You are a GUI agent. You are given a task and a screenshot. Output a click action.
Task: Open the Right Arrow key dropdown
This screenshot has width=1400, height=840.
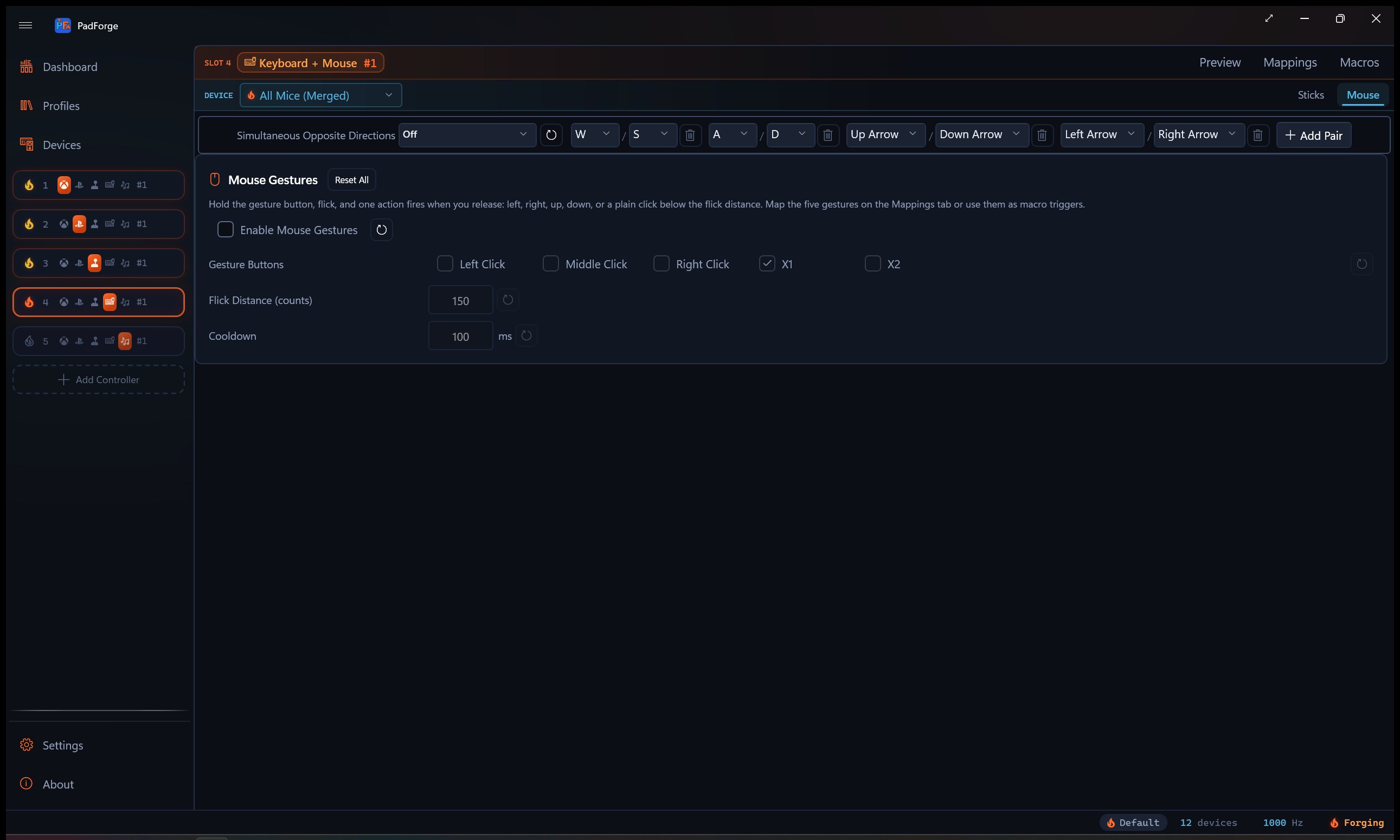tap(1199, 135)
